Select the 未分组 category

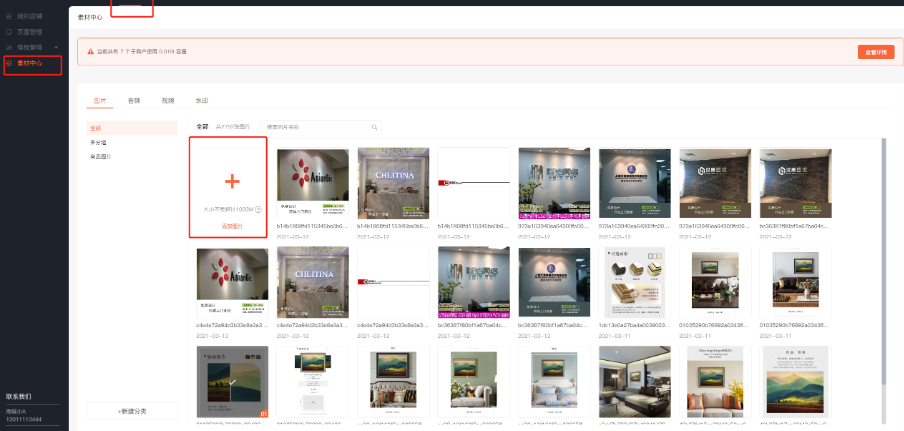tap(98, 142)
